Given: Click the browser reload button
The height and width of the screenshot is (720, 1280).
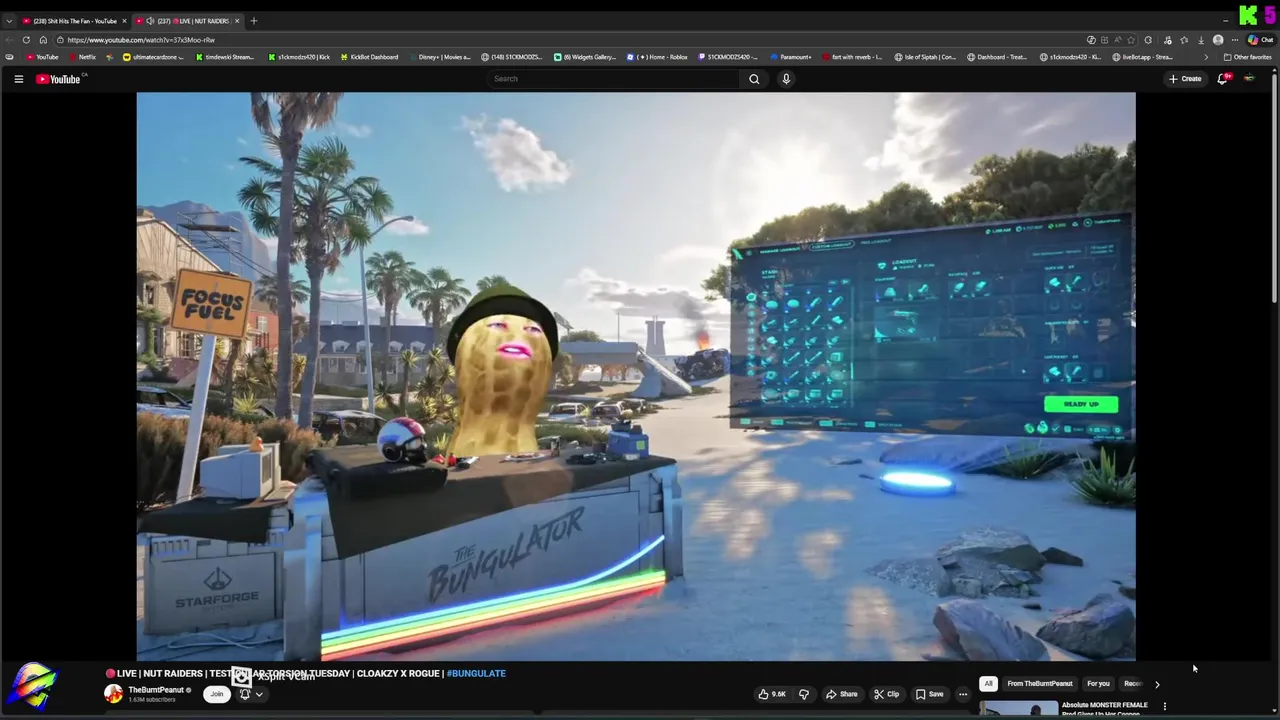Looking at the screenshot, I should coord(27,40).
